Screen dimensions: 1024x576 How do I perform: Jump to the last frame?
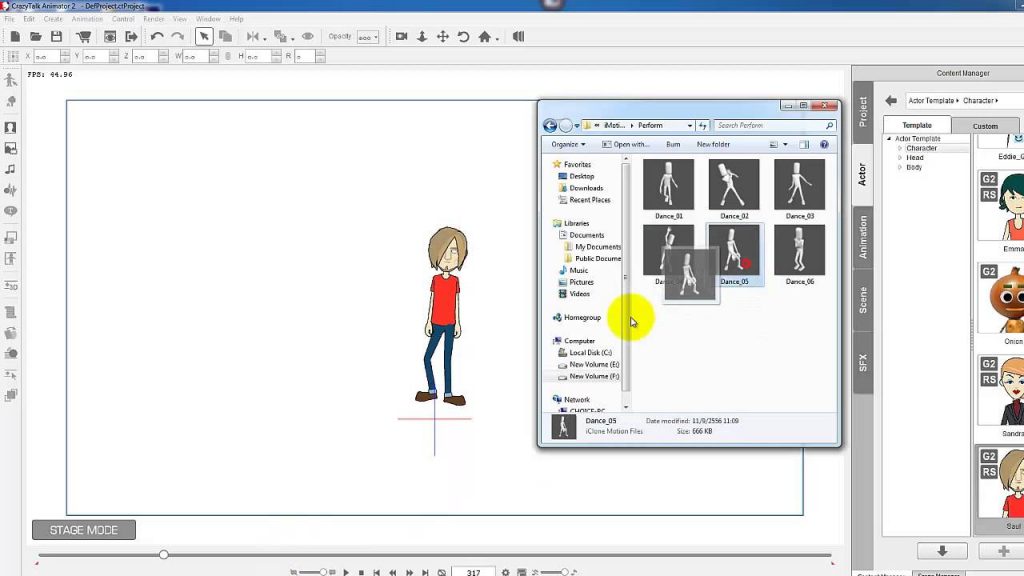(x=425, y=573)
